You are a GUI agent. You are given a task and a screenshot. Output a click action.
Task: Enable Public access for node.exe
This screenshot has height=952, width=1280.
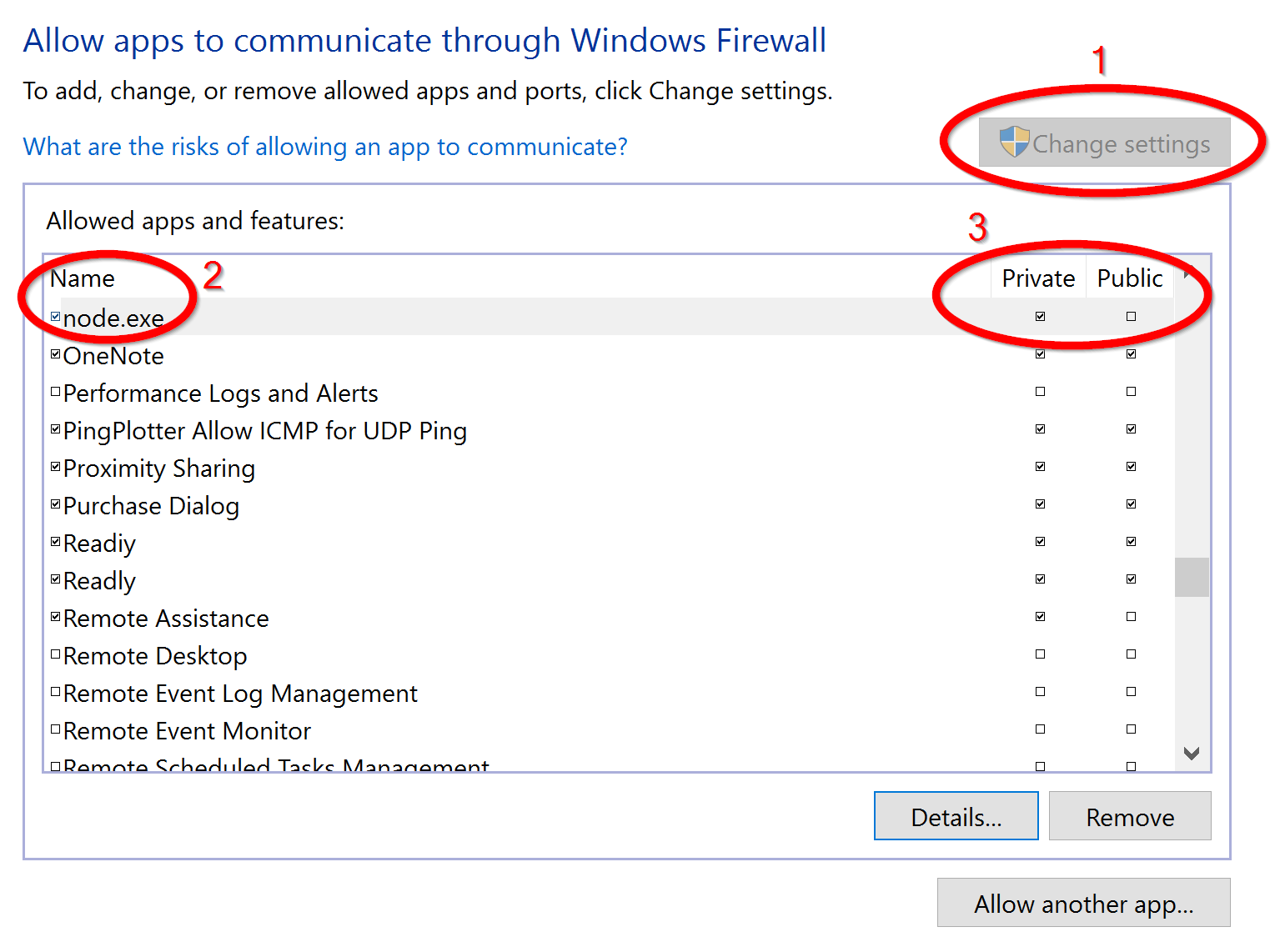[1131, 316]
